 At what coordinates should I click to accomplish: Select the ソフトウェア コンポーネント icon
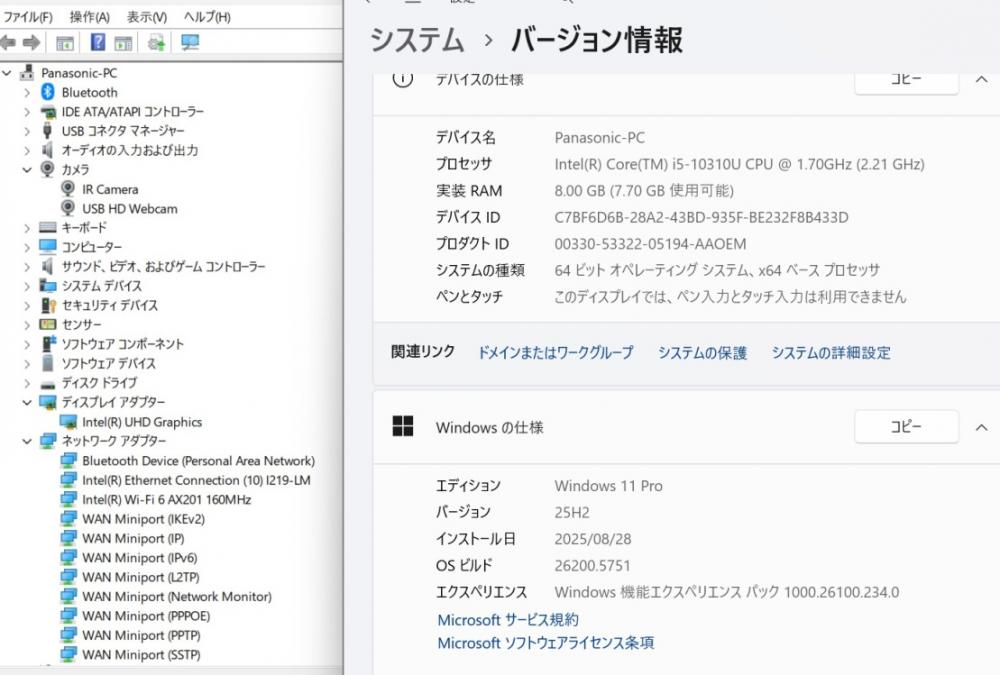pyautogui.click(x=48, y=343)
